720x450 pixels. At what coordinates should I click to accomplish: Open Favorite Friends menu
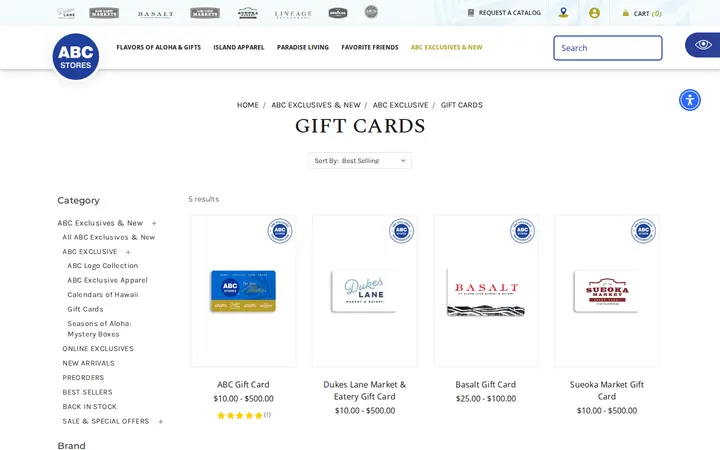tap(370, 47)
